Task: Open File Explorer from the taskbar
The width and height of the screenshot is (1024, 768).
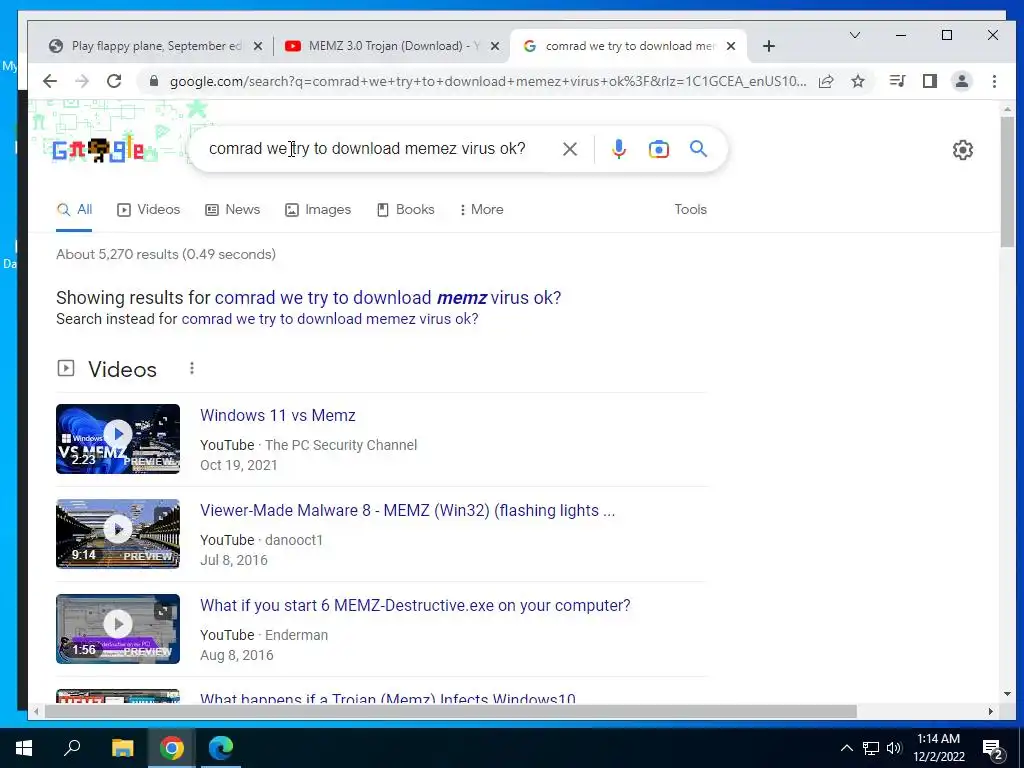Action: [x=122, y=748]
